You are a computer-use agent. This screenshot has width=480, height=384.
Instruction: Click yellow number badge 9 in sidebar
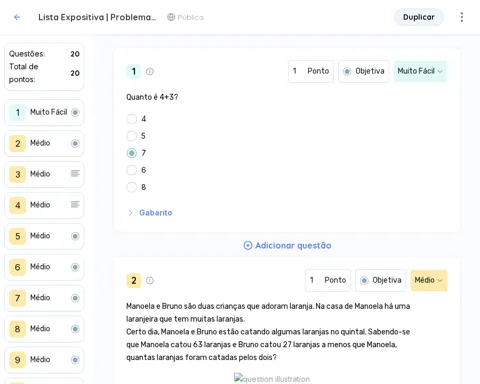click(x=17, y=360)
